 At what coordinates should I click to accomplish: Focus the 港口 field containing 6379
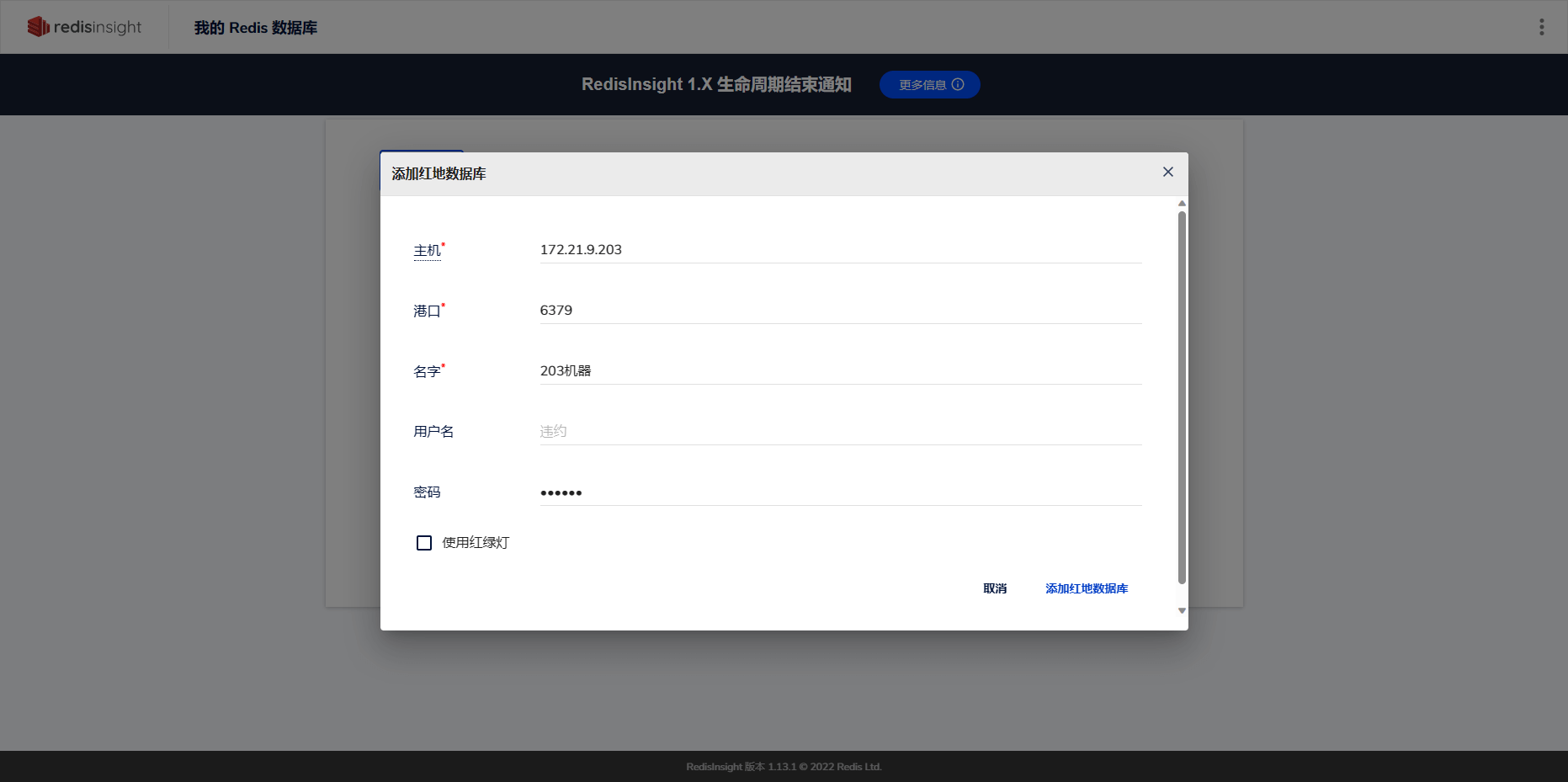click(x=839, y=310)
